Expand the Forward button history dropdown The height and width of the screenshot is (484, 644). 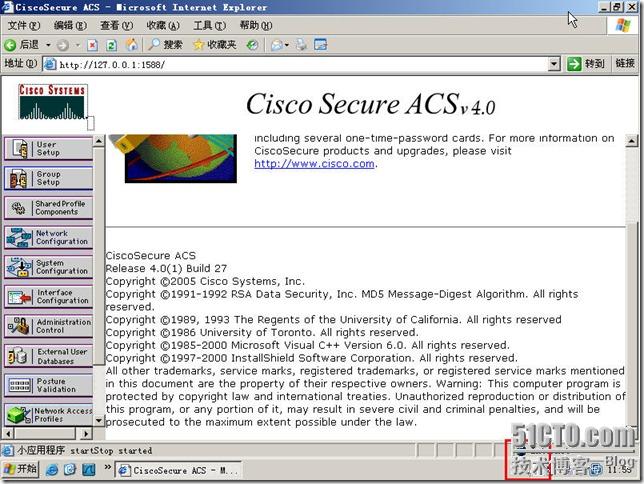tap(77, 45)
